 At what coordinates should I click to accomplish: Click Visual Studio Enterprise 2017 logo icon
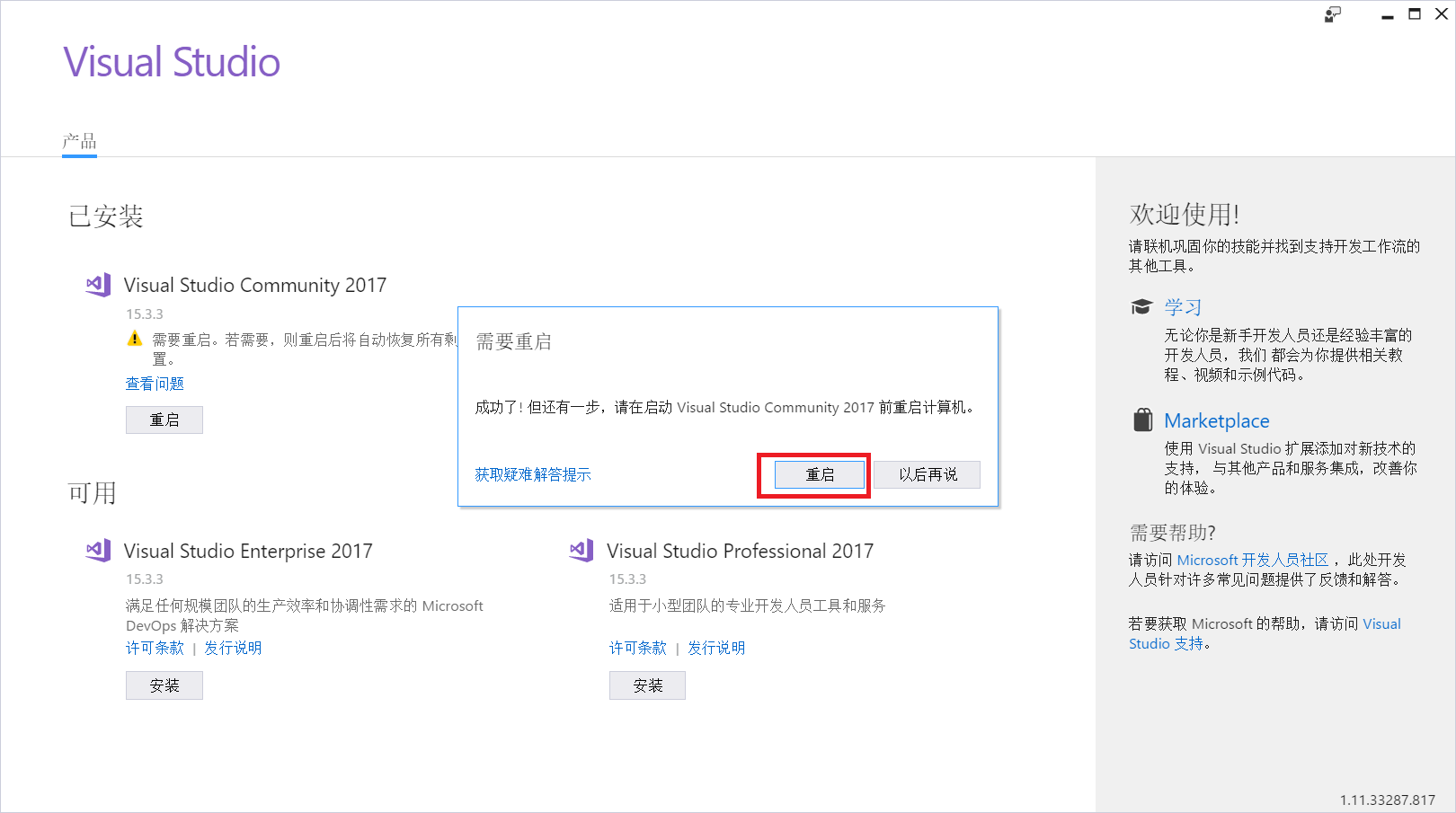coord(99,551)
